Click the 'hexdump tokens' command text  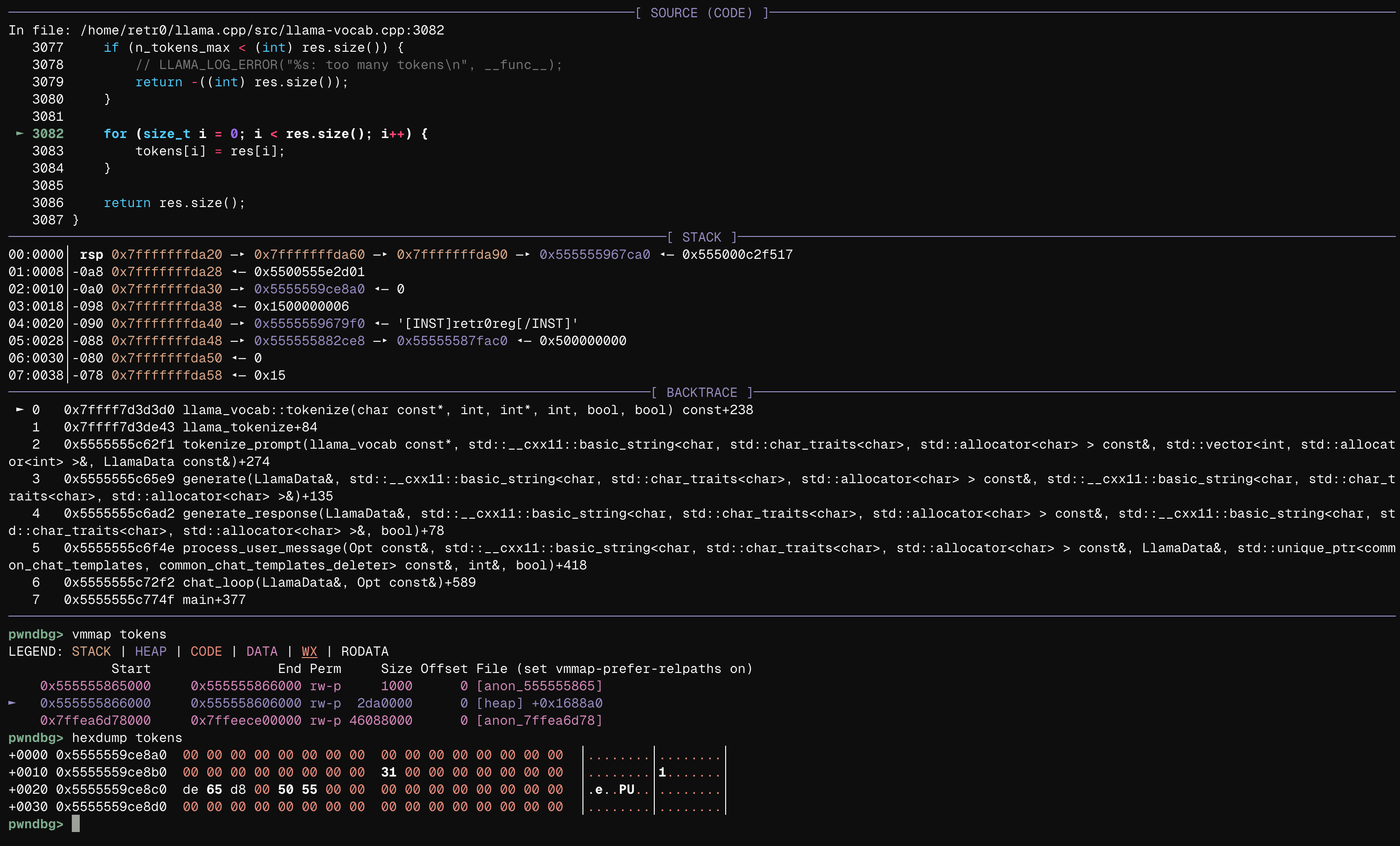pos(127,737)
